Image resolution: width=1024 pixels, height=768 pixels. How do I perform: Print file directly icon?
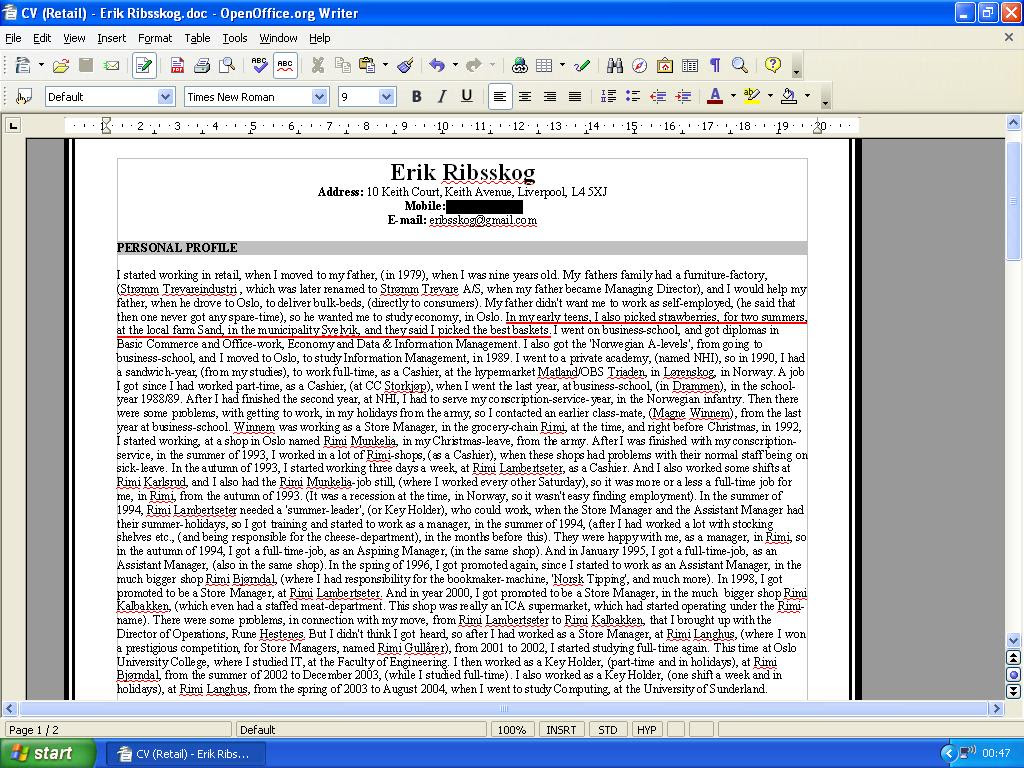[x=202, y=65]
